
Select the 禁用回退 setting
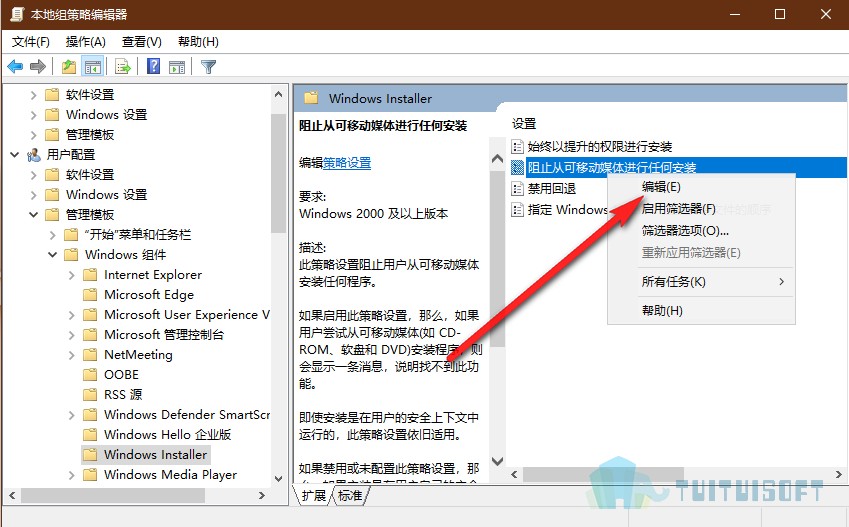coord(552,188)
